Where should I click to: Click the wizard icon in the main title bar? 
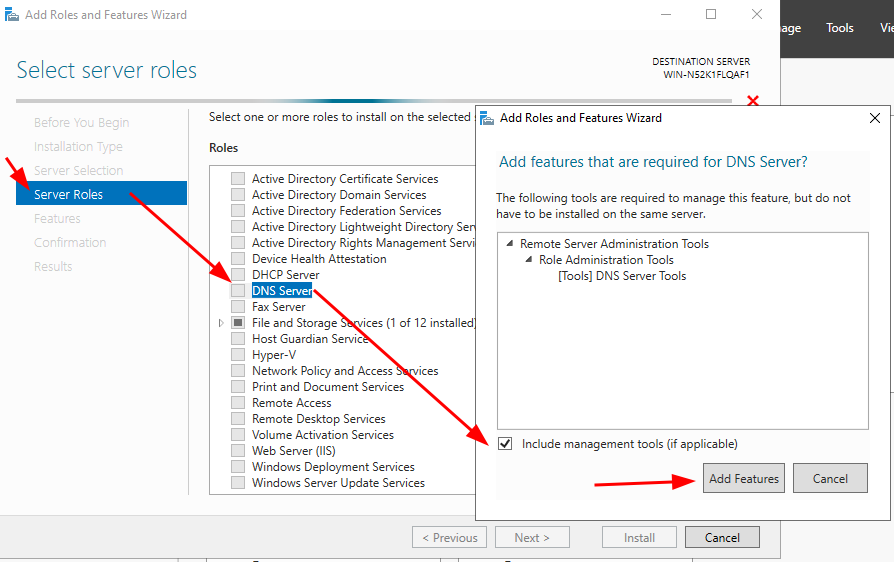(x=11, y=15)
